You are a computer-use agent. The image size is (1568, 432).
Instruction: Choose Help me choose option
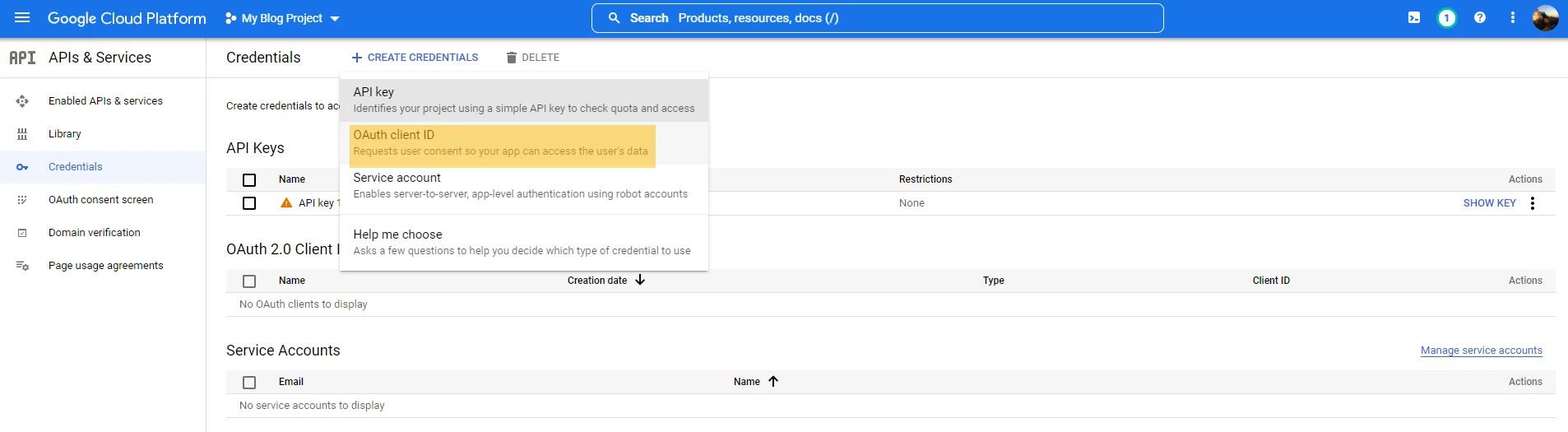point(524,243)
